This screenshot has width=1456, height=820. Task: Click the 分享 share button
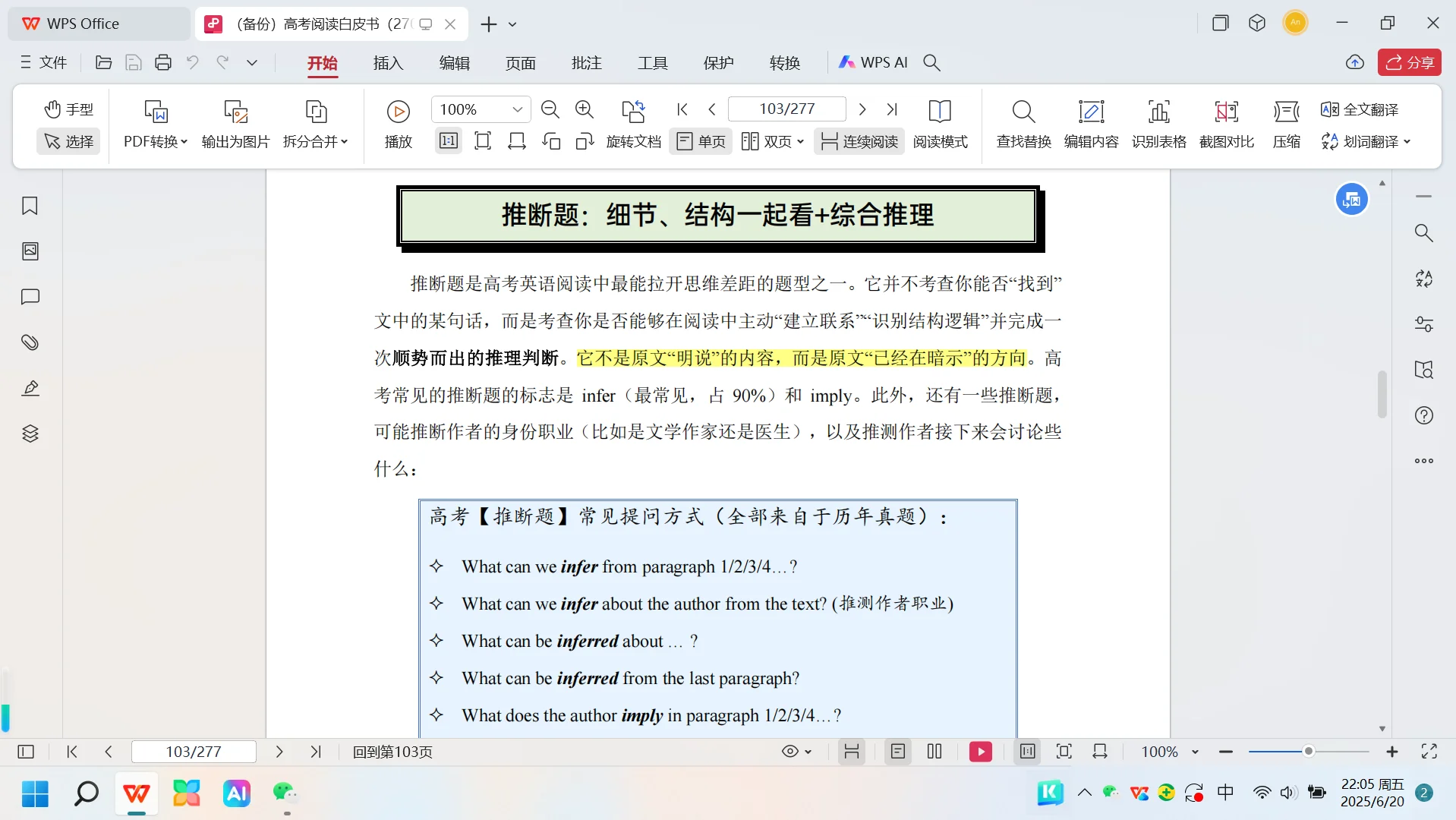pos(1410,62)
